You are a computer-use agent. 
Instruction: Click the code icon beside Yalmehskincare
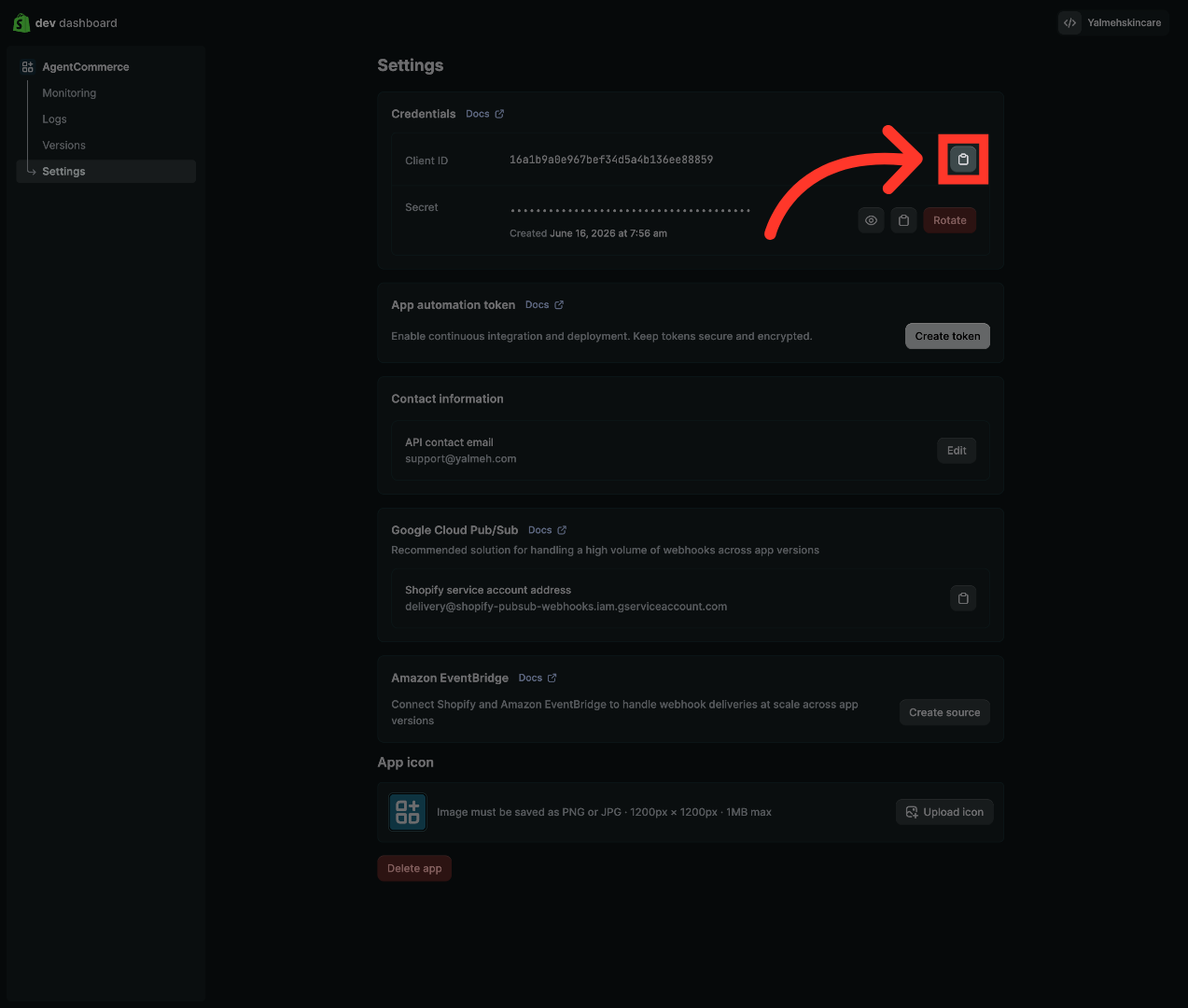tap(1069, 22)
